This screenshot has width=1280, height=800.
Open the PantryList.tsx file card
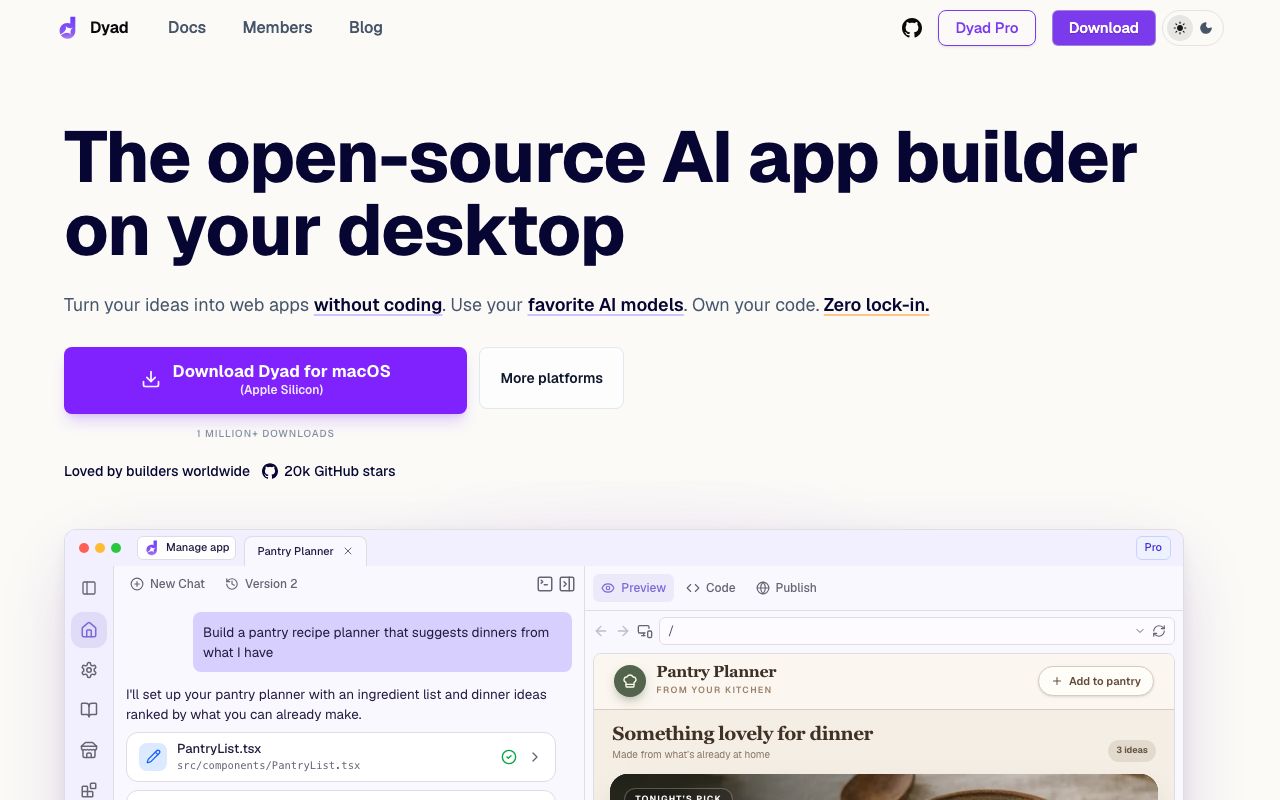point(340,757)
